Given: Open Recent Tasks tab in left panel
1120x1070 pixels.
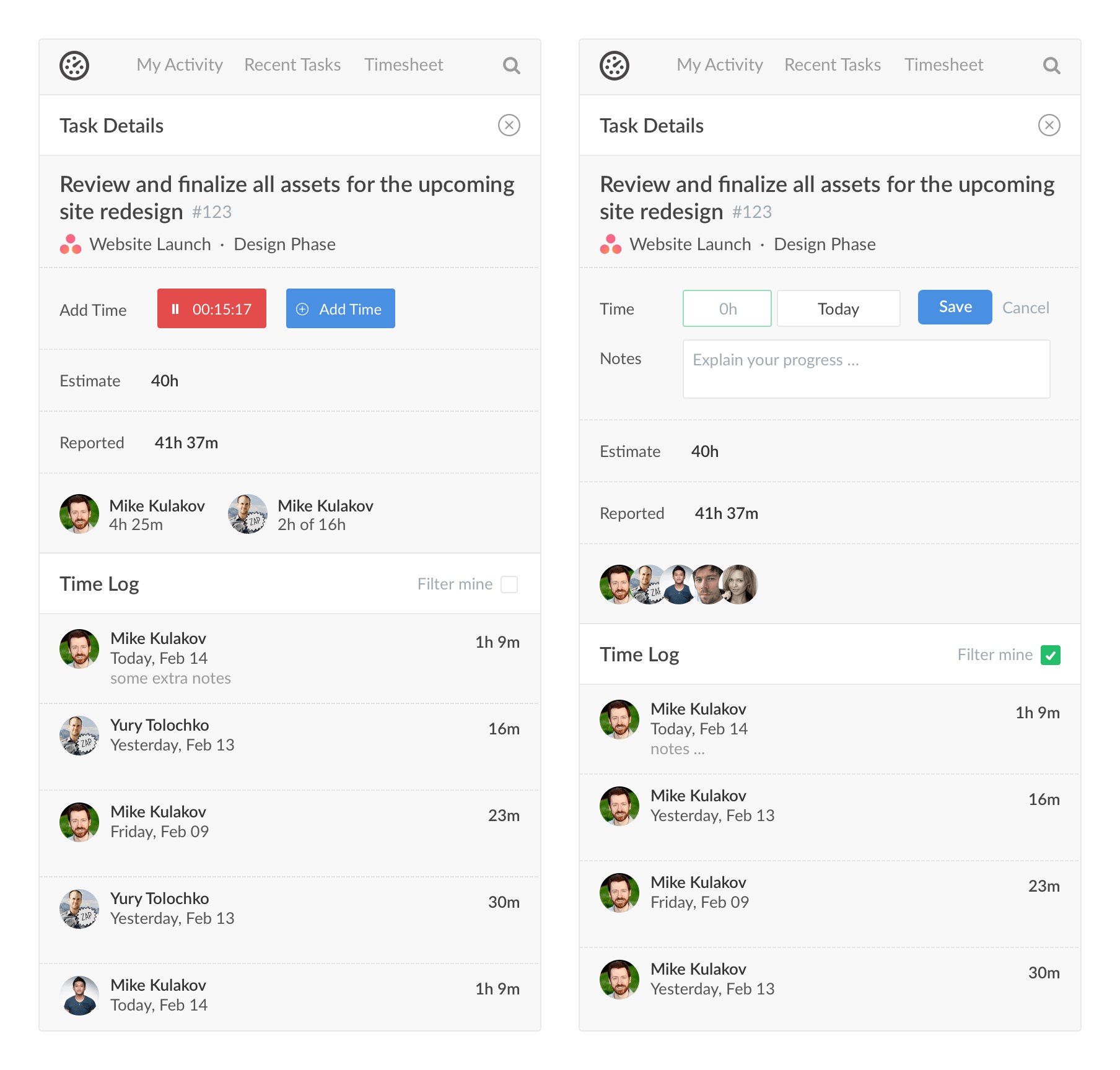Looking at the screenshot, I should (x=292, y=65).
